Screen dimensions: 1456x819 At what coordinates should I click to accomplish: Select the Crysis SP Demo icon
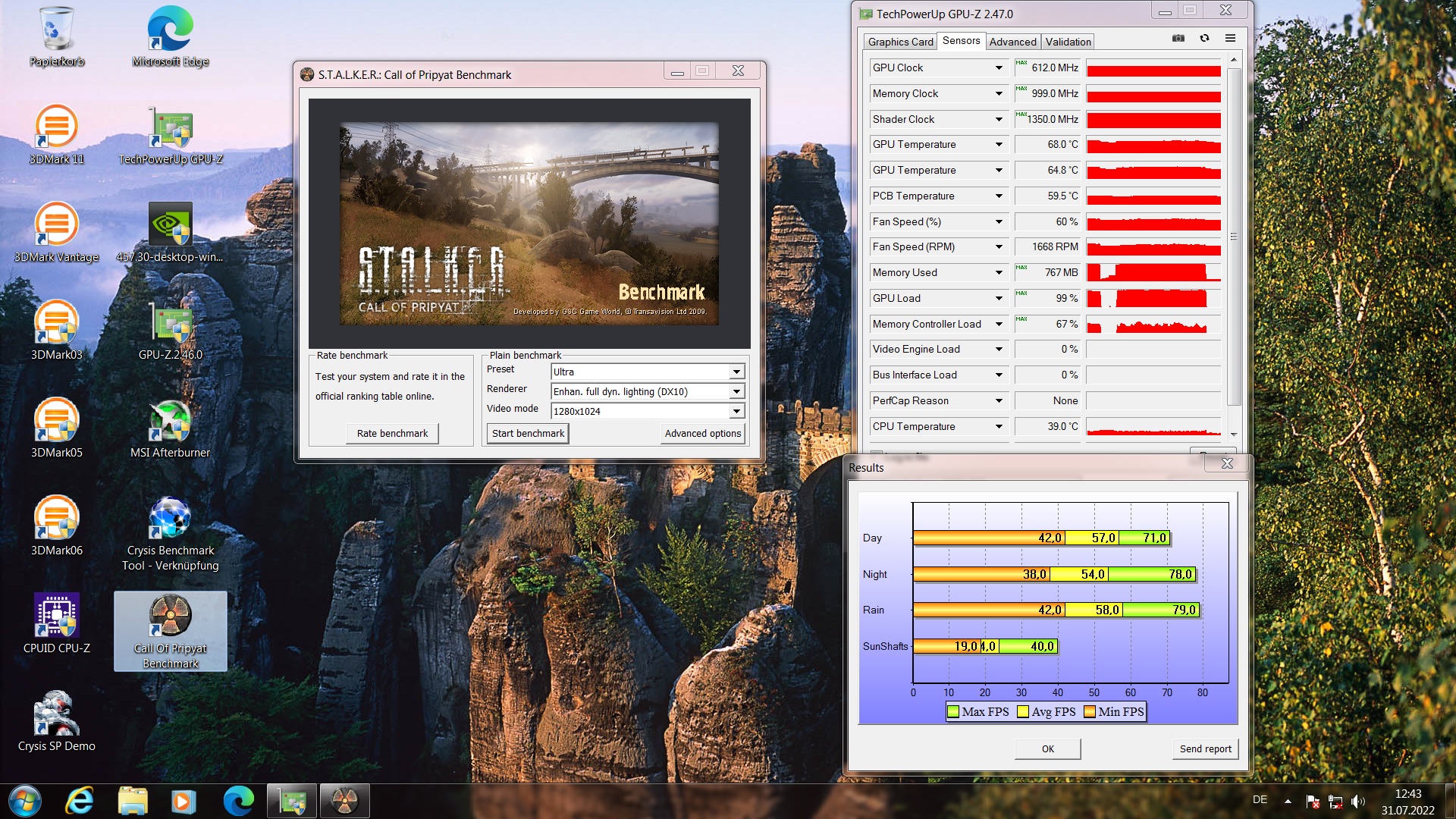[56, 717]
